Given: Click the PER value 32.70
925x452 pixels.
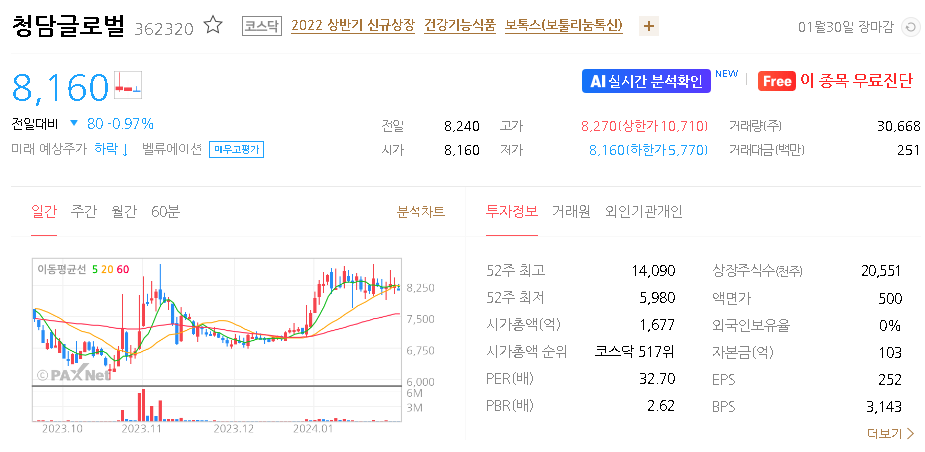Looking at the screenshot, I should point(657,379).
